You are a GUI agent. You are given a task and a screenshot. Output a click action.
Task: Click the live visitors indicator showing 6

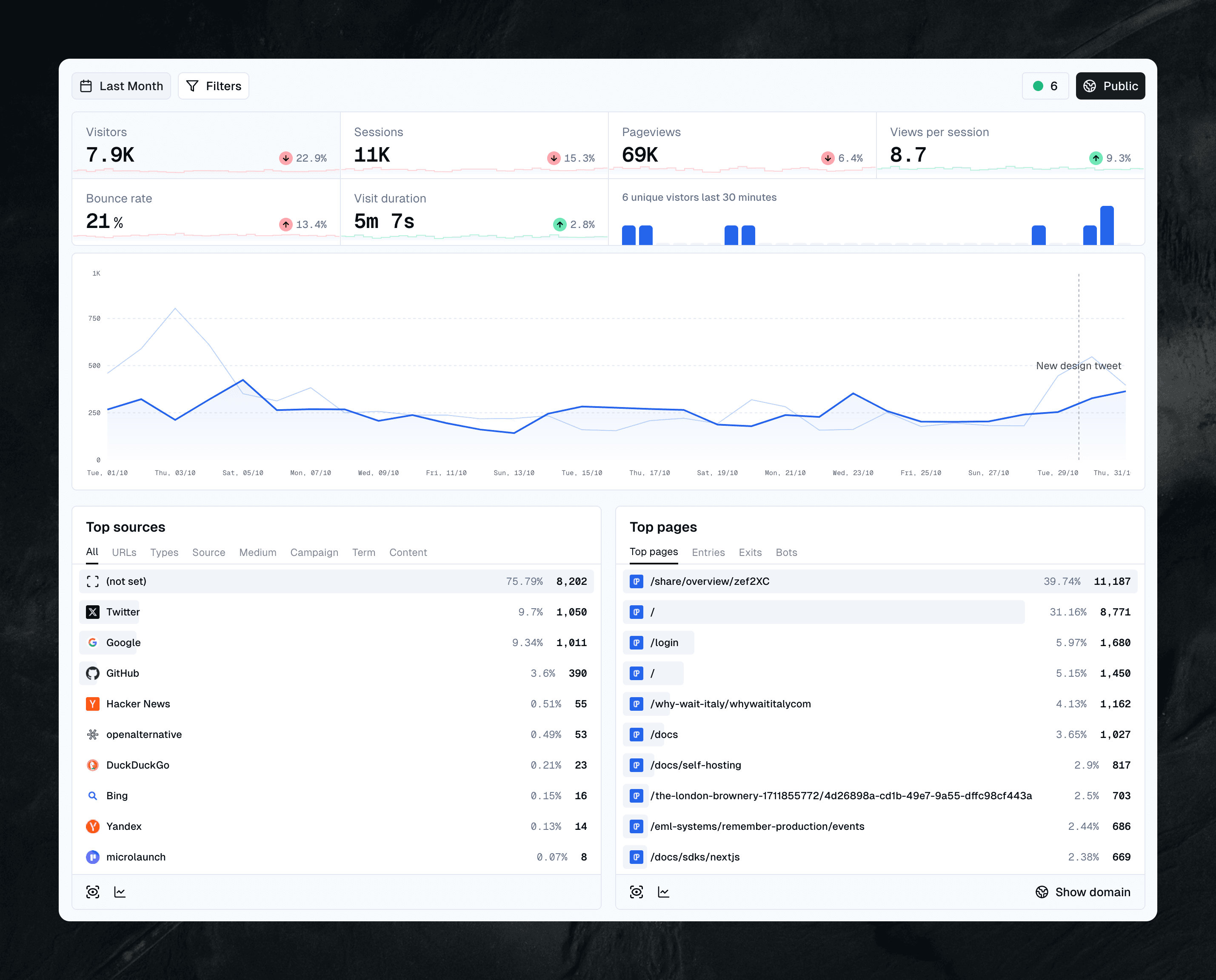tap(1045, 86)
